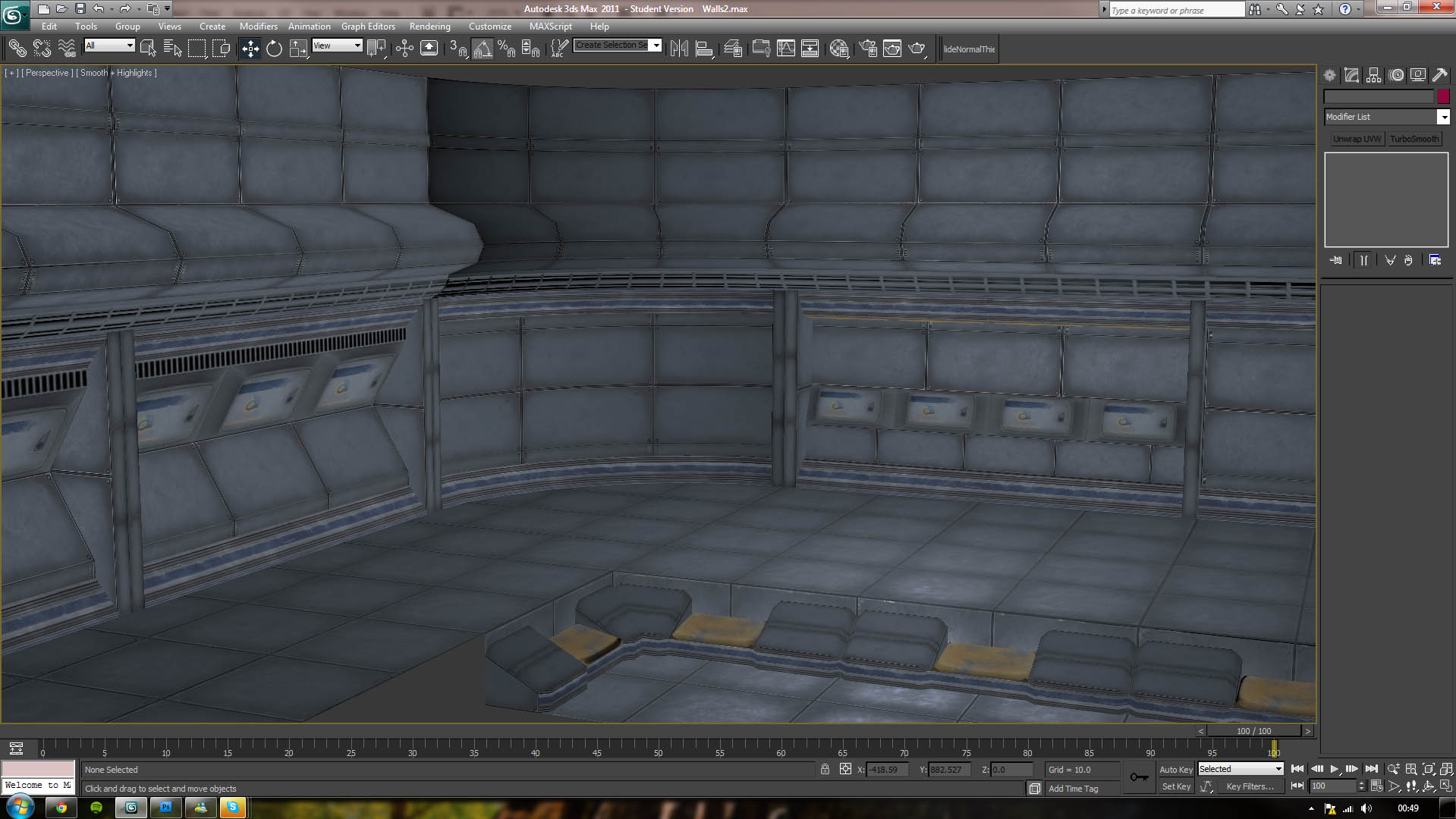Image resolution: width=1456 pixels, height=819 pixels.
Task: Switch to the Motion panel
Action: click(1396, 75)
